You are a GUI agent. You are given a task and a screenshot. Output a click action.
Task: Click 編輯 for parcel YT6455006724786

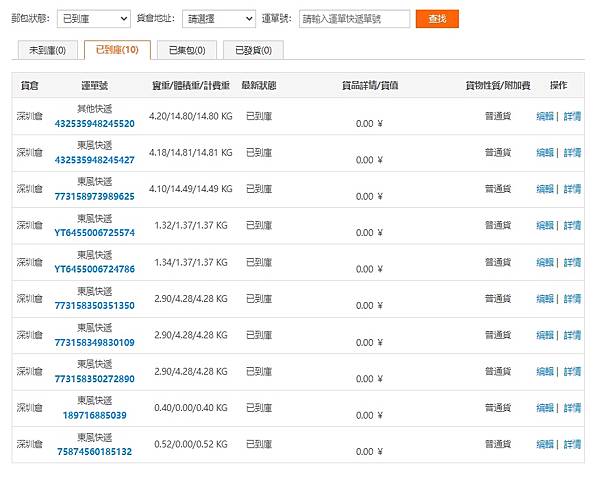545,262
